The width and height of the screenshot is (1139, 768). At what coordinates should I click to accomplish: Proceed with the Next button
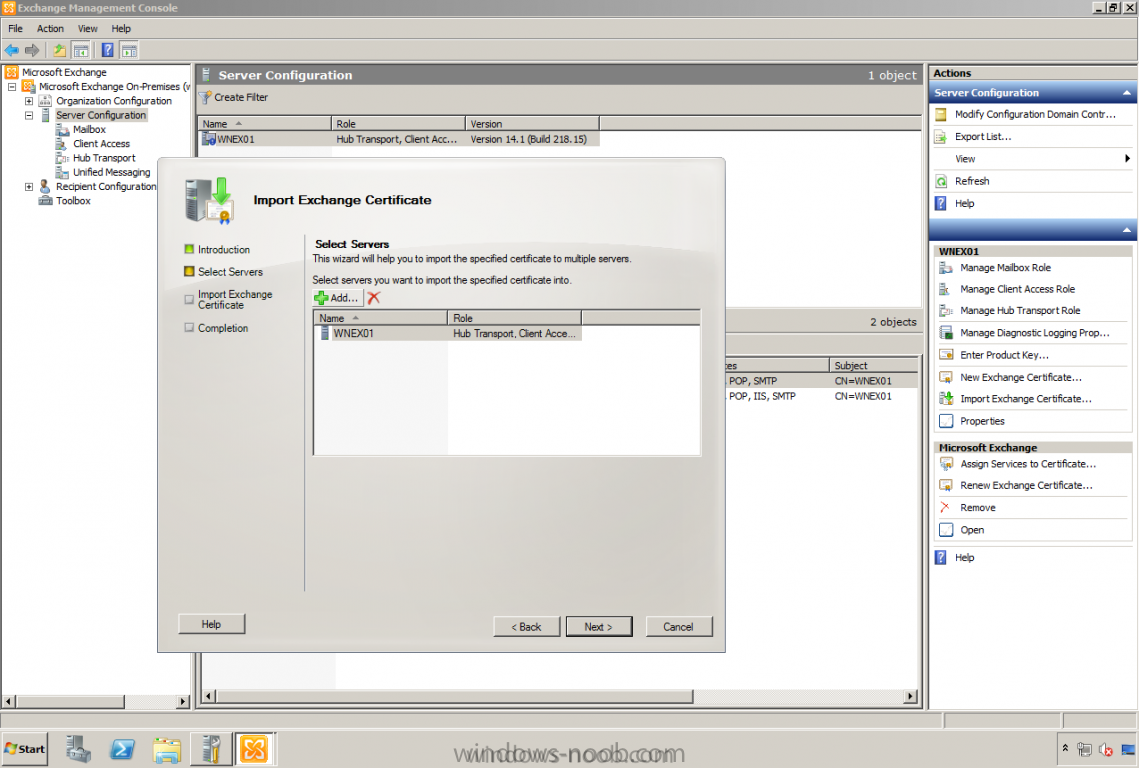click(x=599, y=626)
